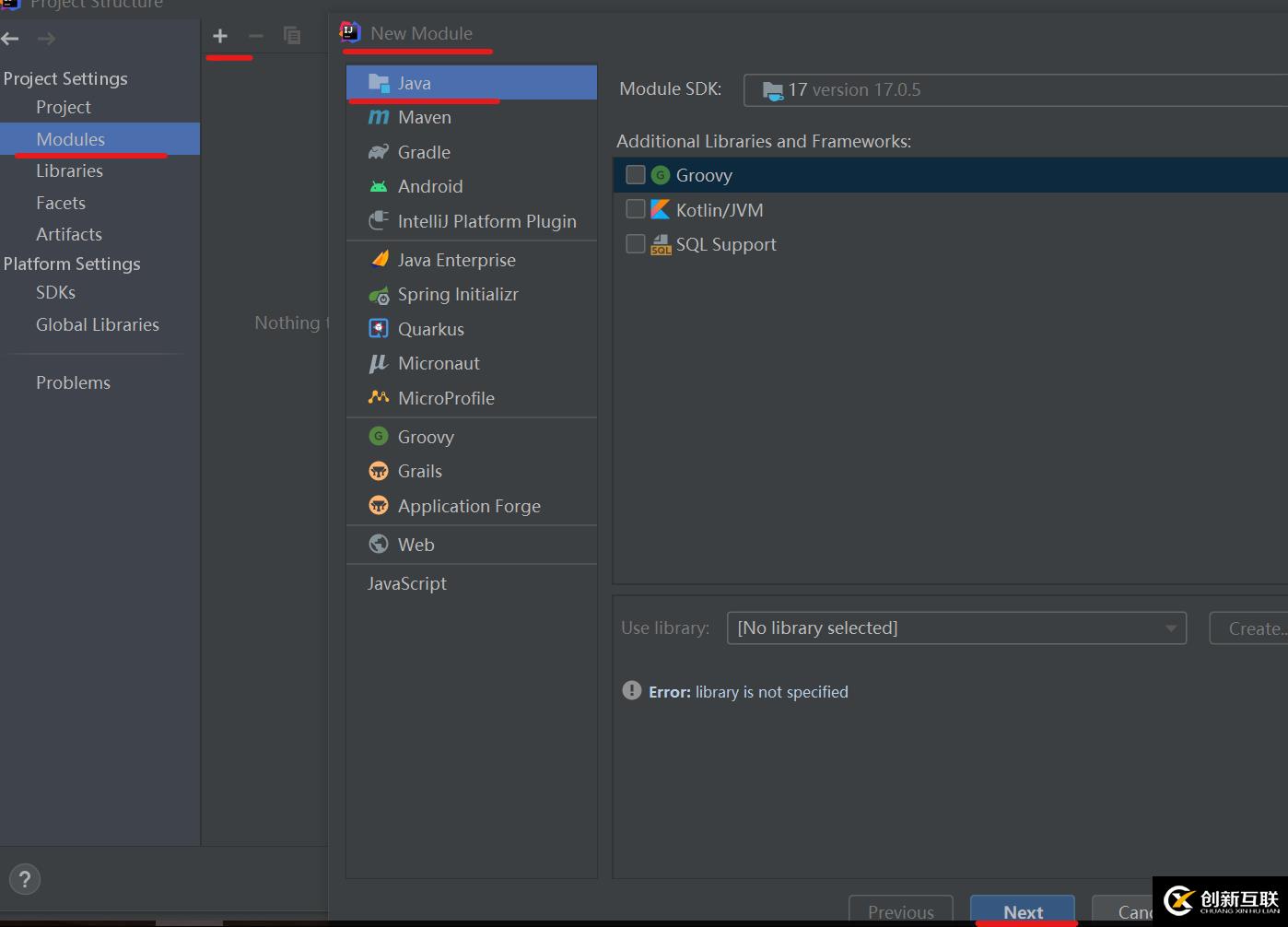Select the Application Forge icon

pos(379,505)
